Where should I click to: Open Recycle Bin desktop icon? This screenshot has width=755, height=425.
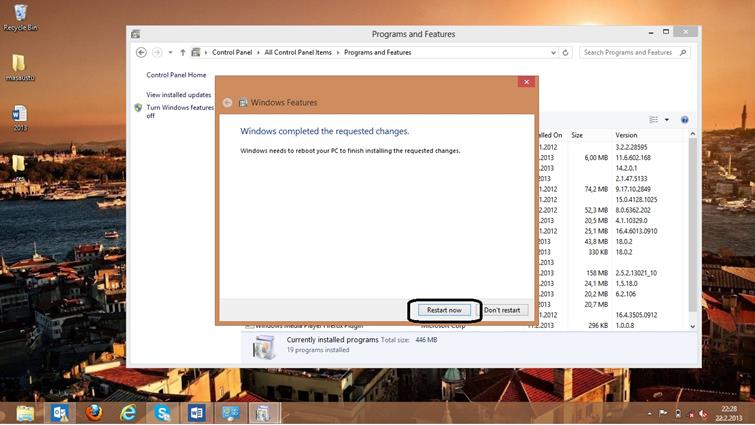click(x=20, y=17)
